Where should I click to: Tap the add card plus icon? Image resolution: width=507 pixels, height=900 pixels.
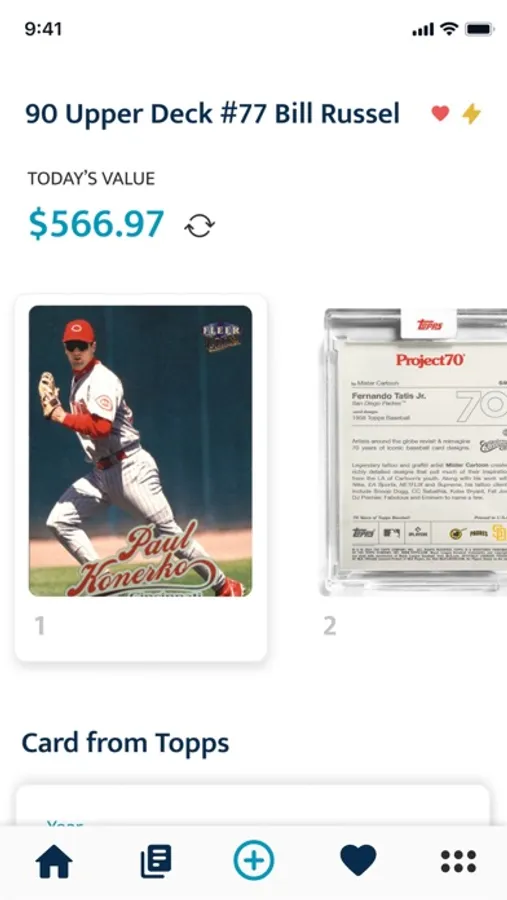254,860
